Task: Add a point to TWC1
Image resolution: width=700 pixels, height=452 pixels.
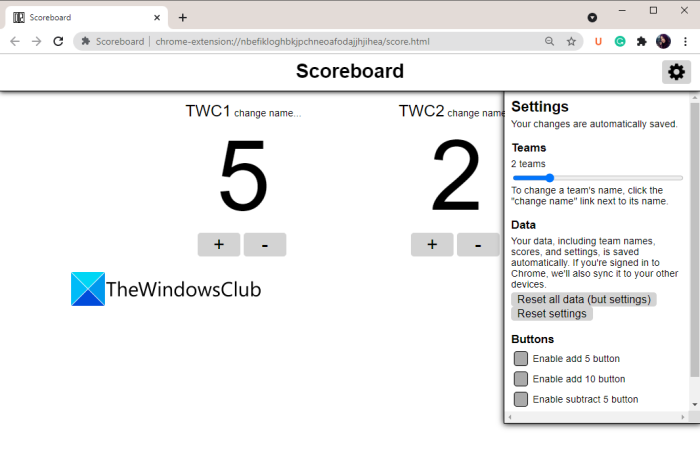Action: [x=219, y=244]
